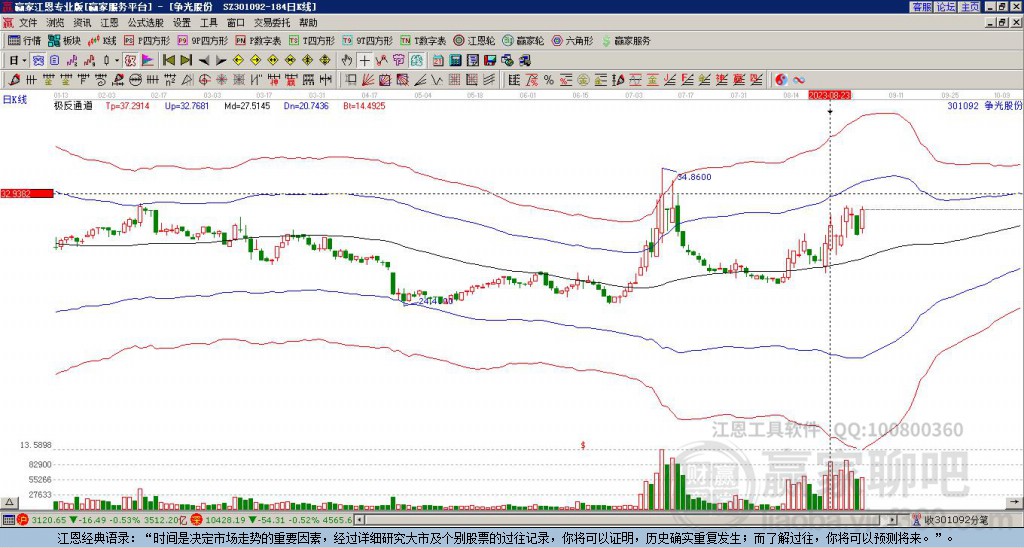Expand the candlestick style dropdown arrow
1024x548 pixels.
pyautogui.click(x=117, y=61)
